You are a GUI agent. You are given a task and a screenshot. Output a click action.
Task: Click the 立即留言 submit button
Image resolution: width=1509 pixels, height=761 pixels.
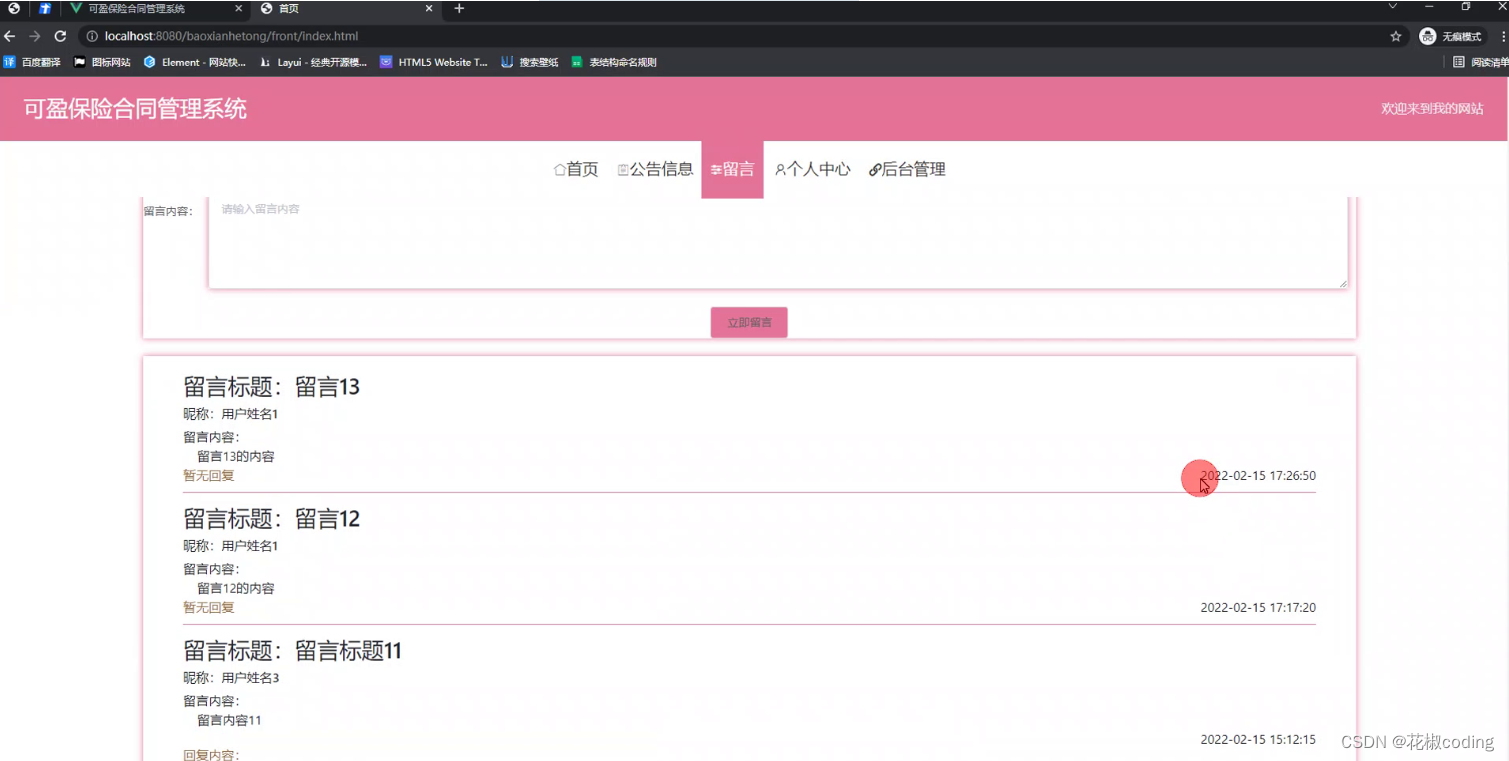[x=748, y=322]
